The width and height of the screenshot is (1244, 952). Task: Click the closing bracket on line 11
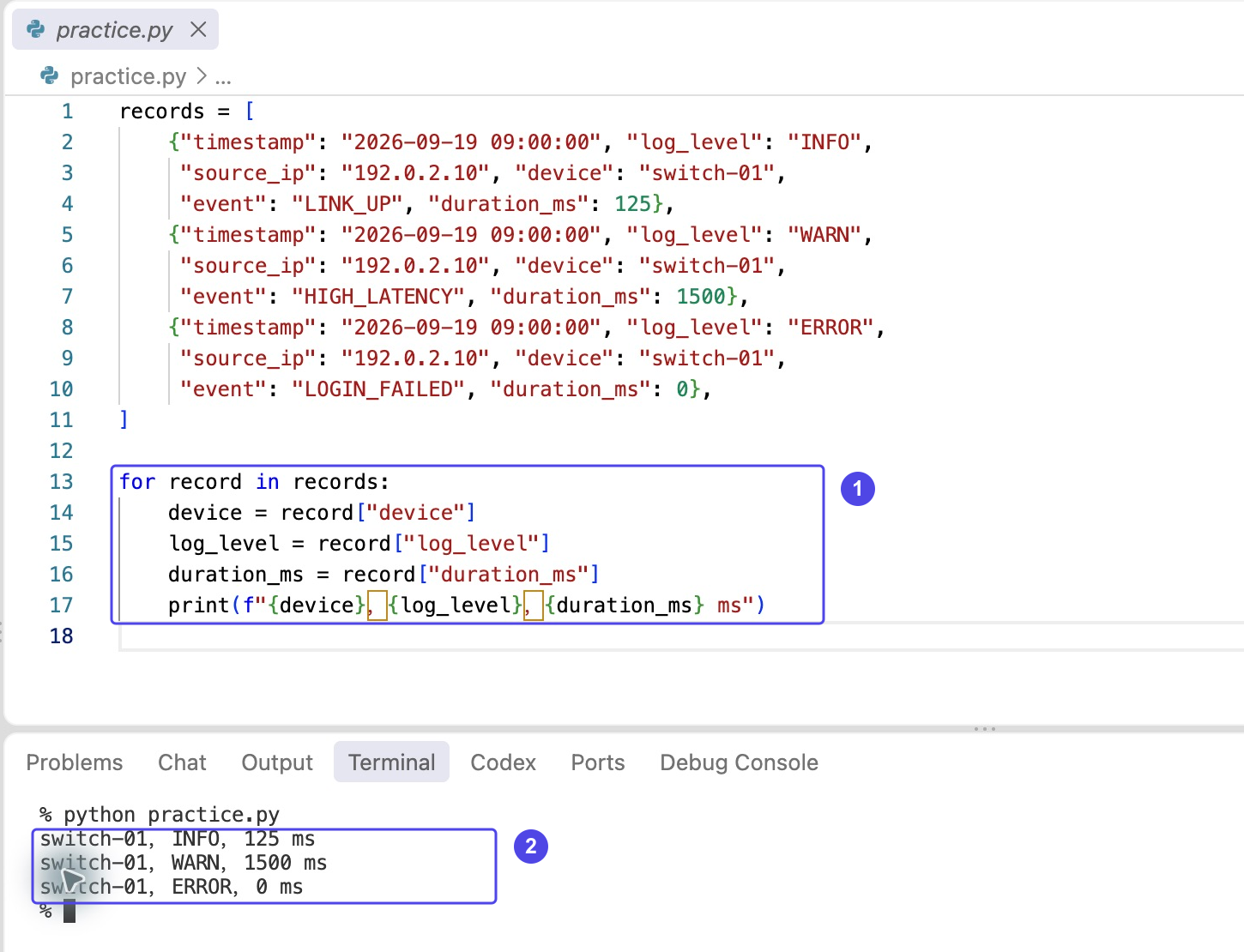(124, 420)
